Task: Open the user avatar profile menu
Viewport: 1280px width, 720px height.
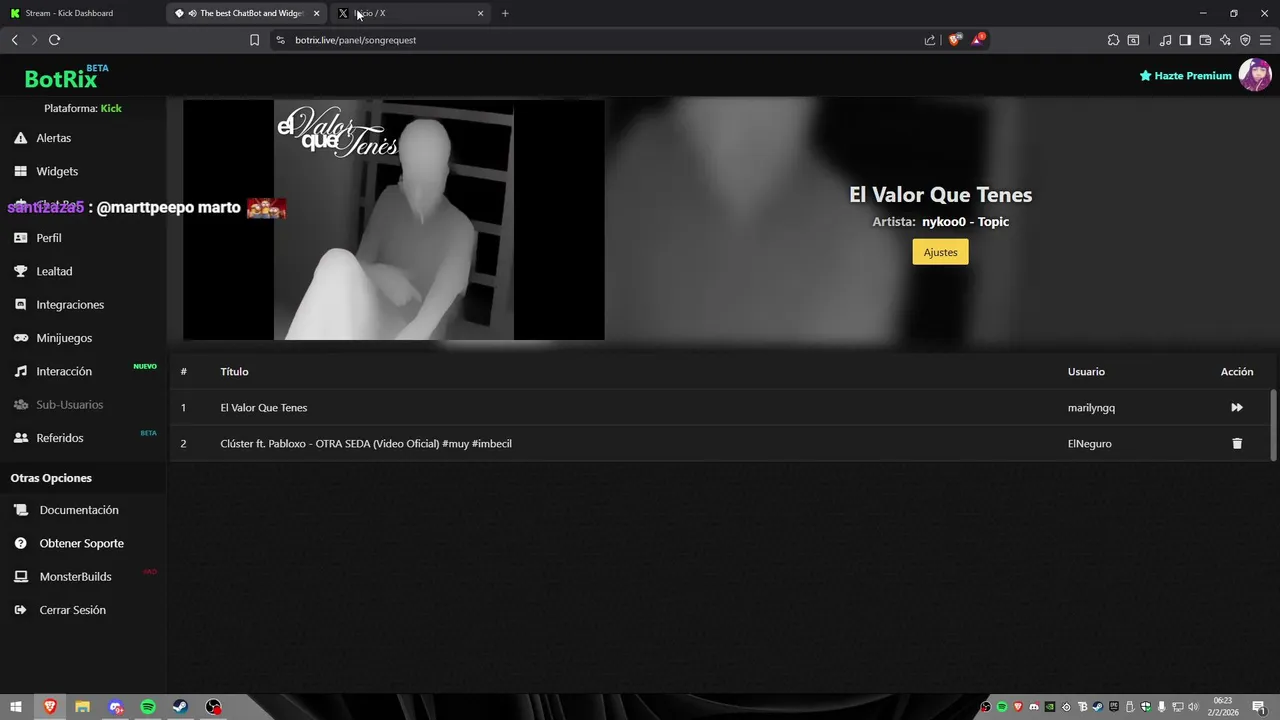Action: [x=1255, y=75]
